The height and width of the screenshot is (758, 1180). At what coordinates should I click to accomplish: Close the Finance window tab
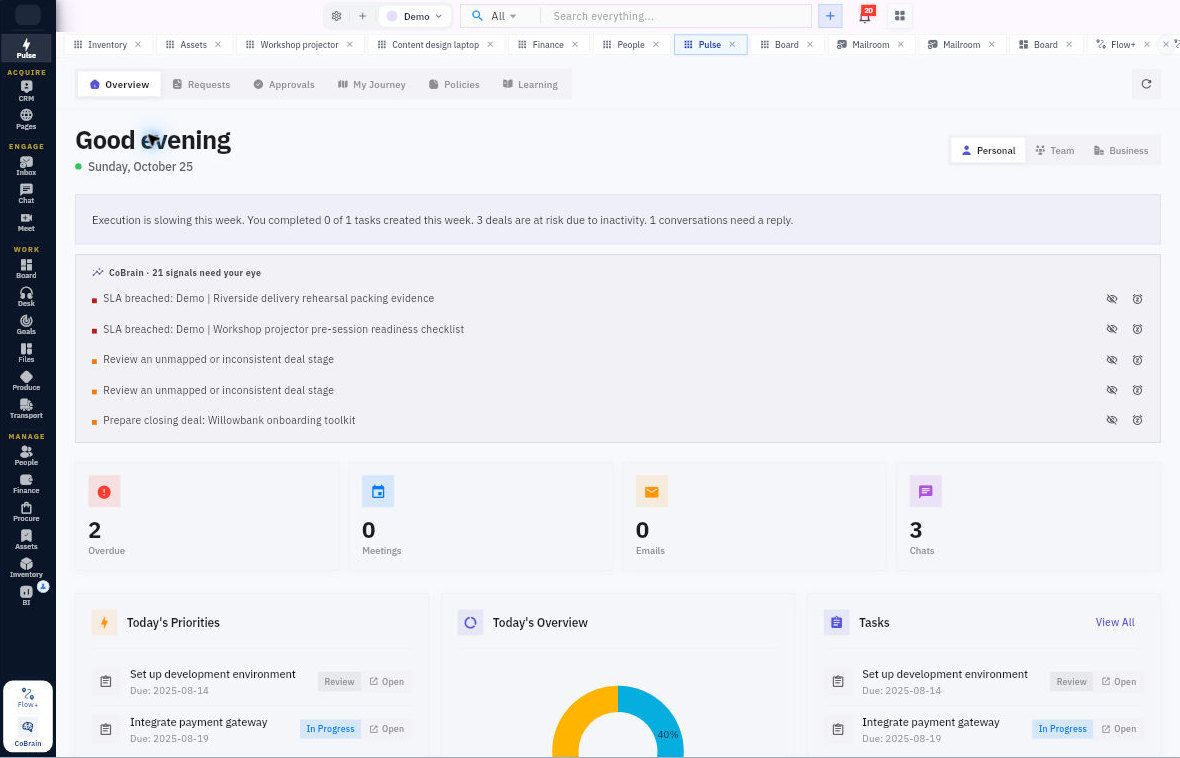575,44
